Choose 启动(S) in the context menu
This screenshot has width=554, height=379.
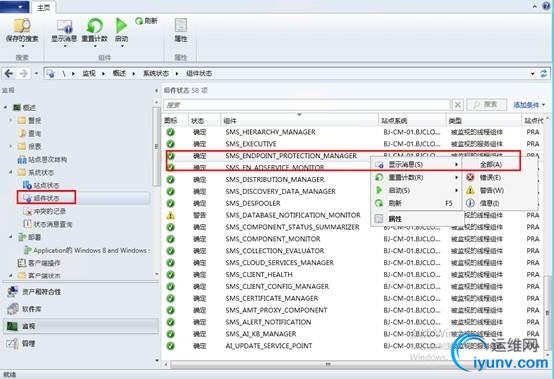pyautogui.click(x=417, y=190)
